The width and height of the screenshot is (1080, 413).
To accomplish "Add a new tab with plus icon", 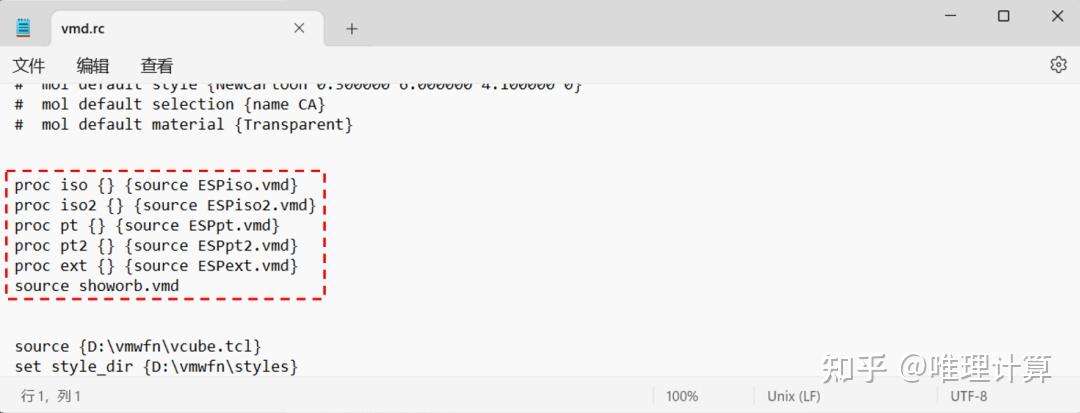I will [352, 29].
